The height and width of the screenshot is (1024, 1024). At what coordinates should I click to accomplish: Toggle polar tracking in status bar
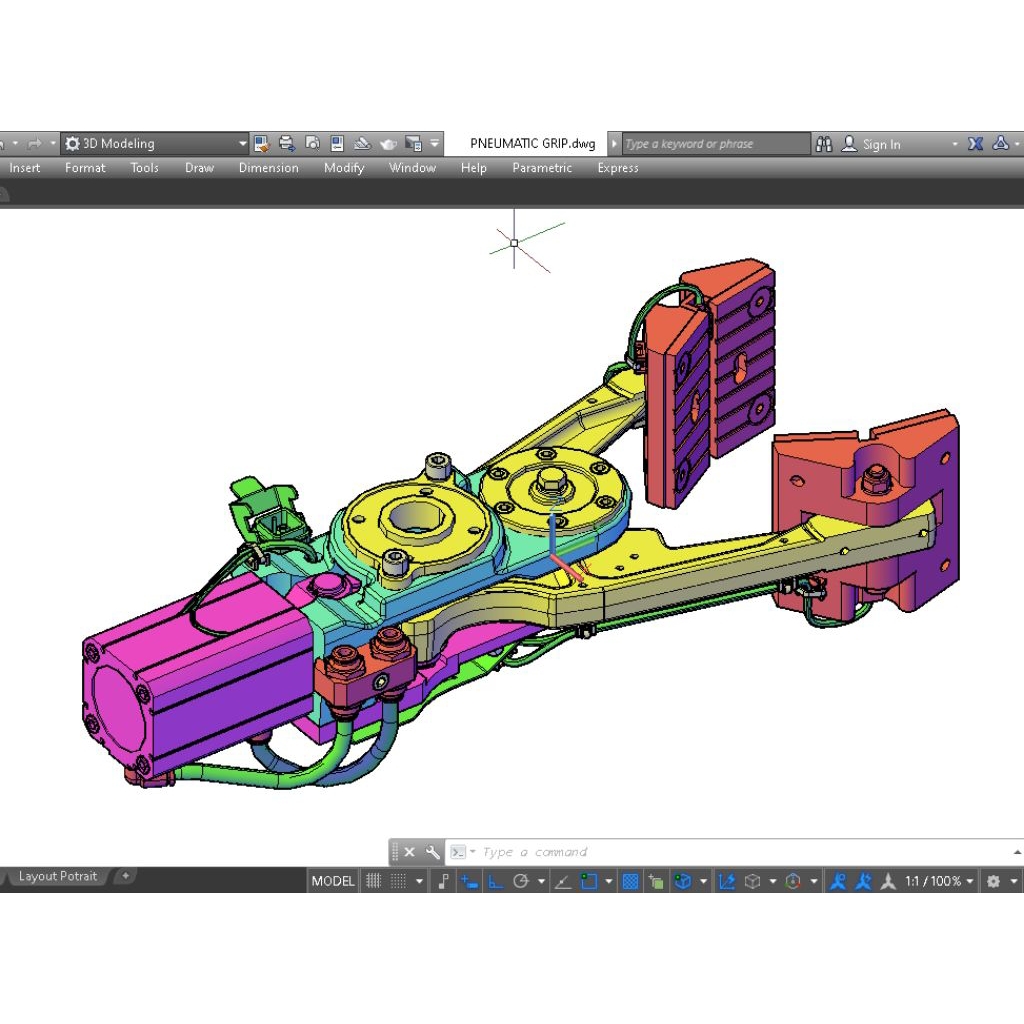click(x=520, y=881)
